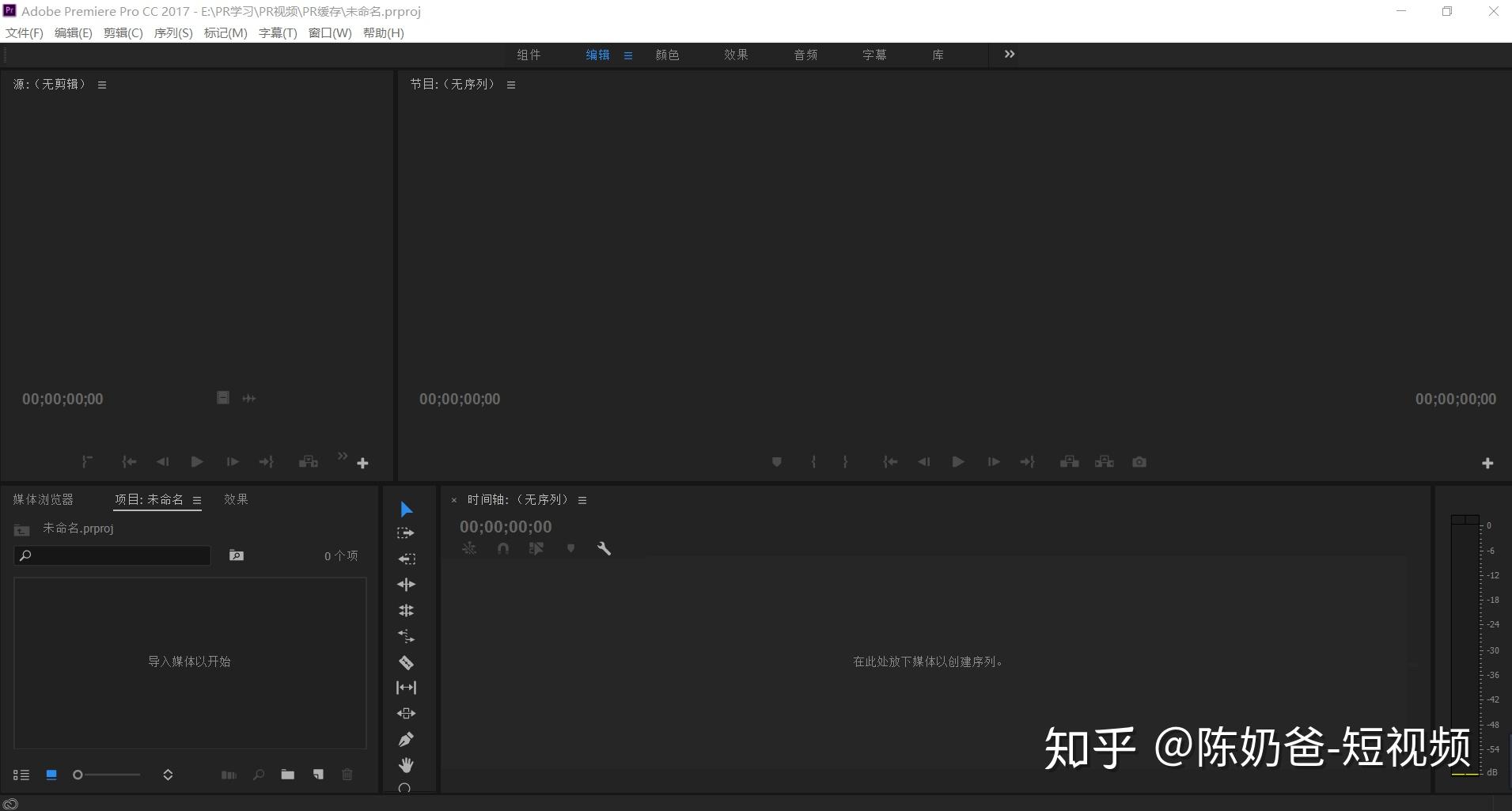Screen dimensions: 1512x811
Task: Click the Find magnifier icon in Project panel footer
Action: pos(259,775)
